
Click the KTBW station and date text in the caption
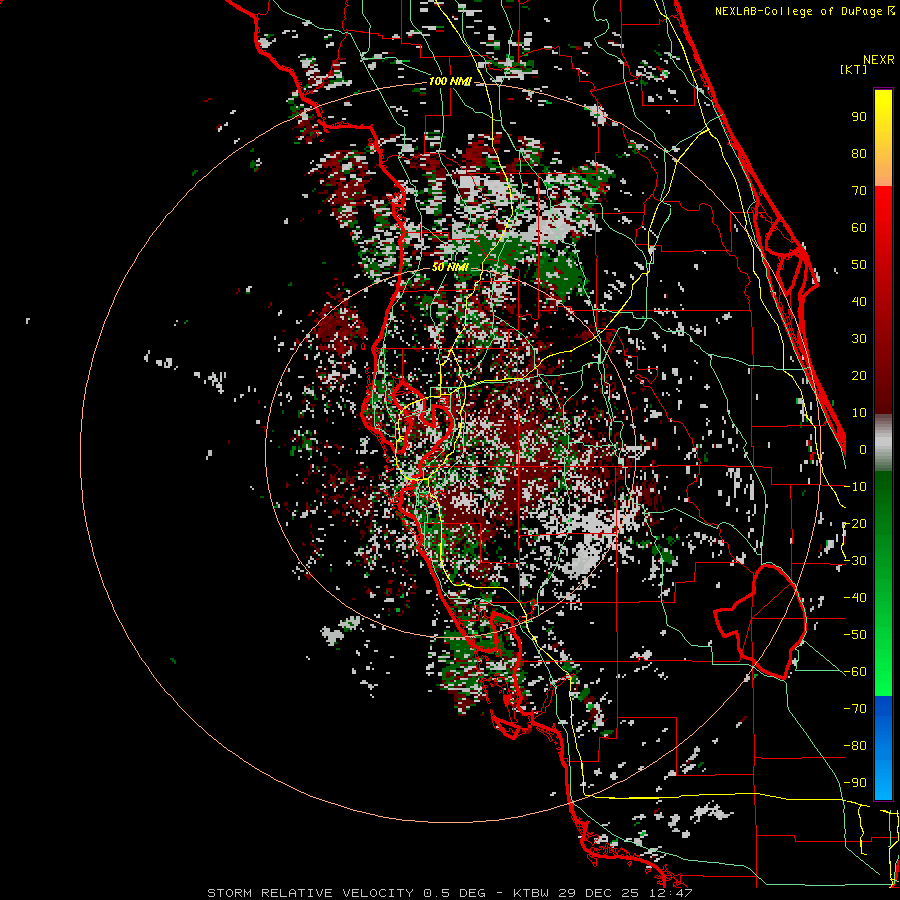(x=603, y=893)
